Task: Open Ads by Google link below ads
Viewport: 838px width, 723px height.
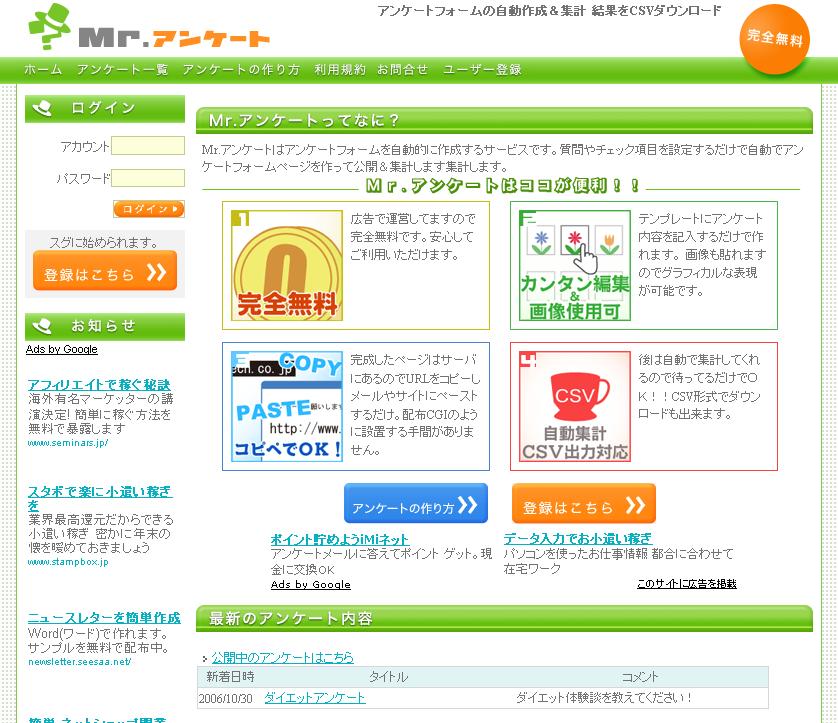Action: pos(311,585)
